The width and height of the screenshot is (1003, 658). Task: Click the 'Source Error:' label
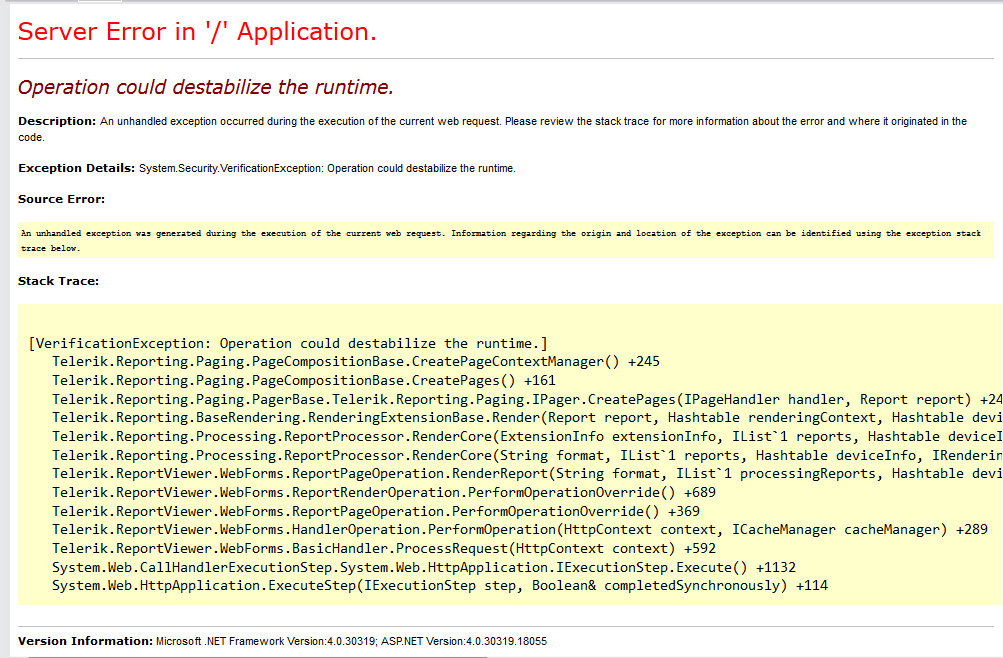[61, 199]
